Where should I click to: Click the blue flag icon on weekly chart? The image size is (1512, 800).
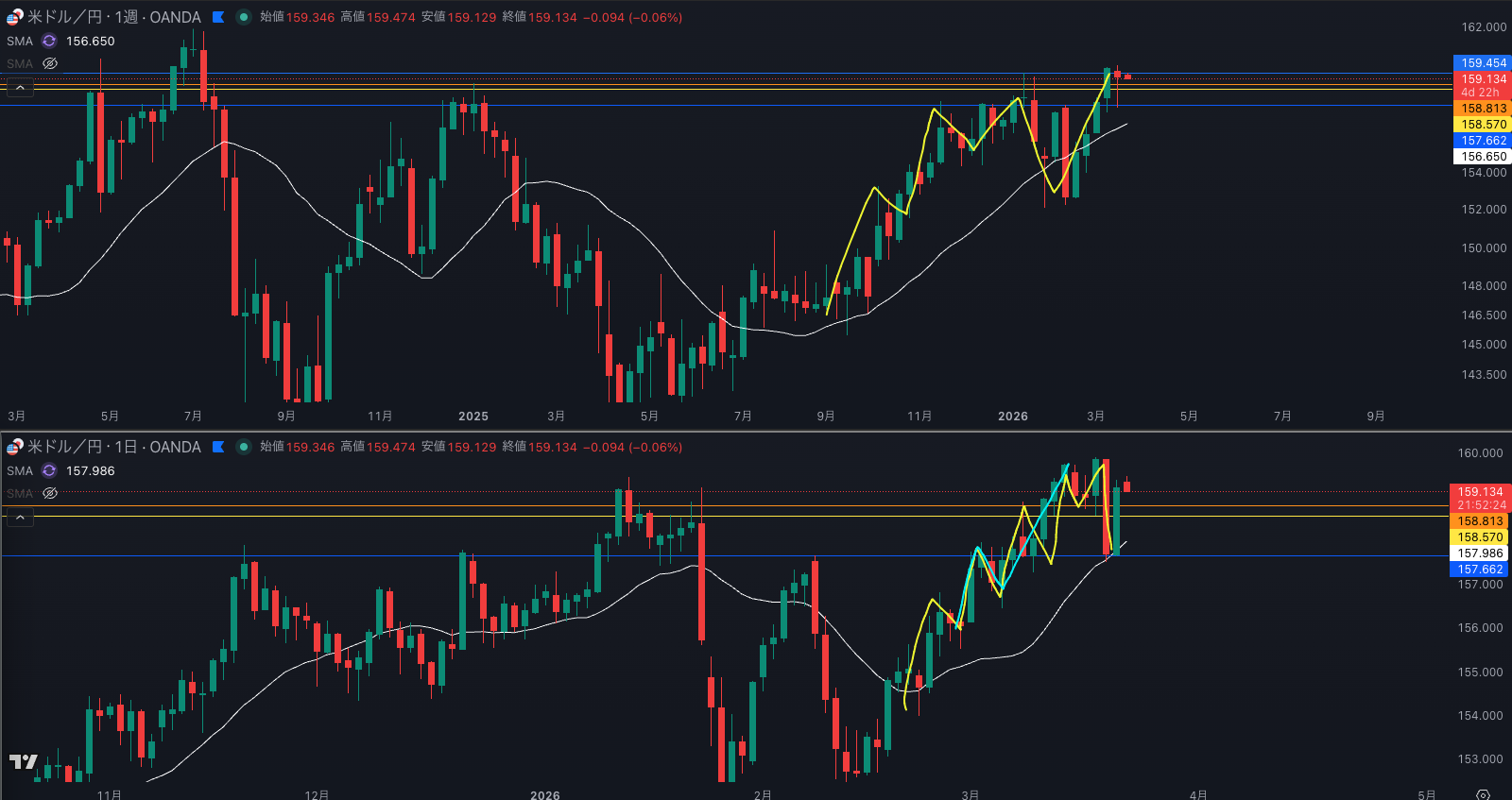[x=218, y=17]
